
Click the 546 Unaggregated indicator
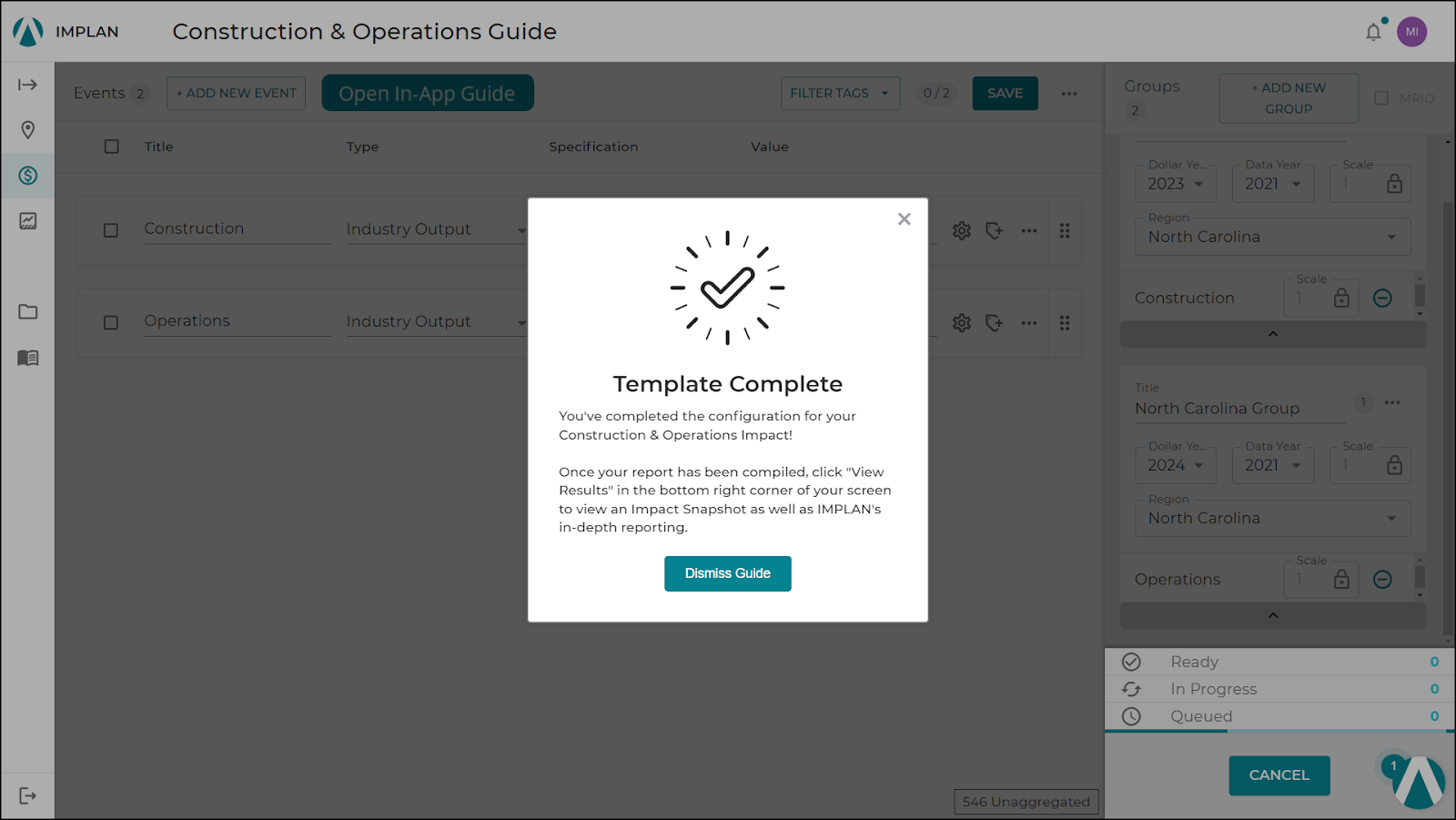[1025, 802]
